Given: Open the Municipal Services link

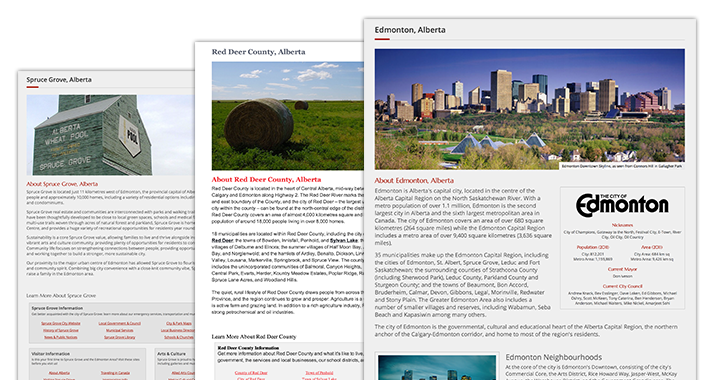Looking at the screenshot, I should click(119, 330).
